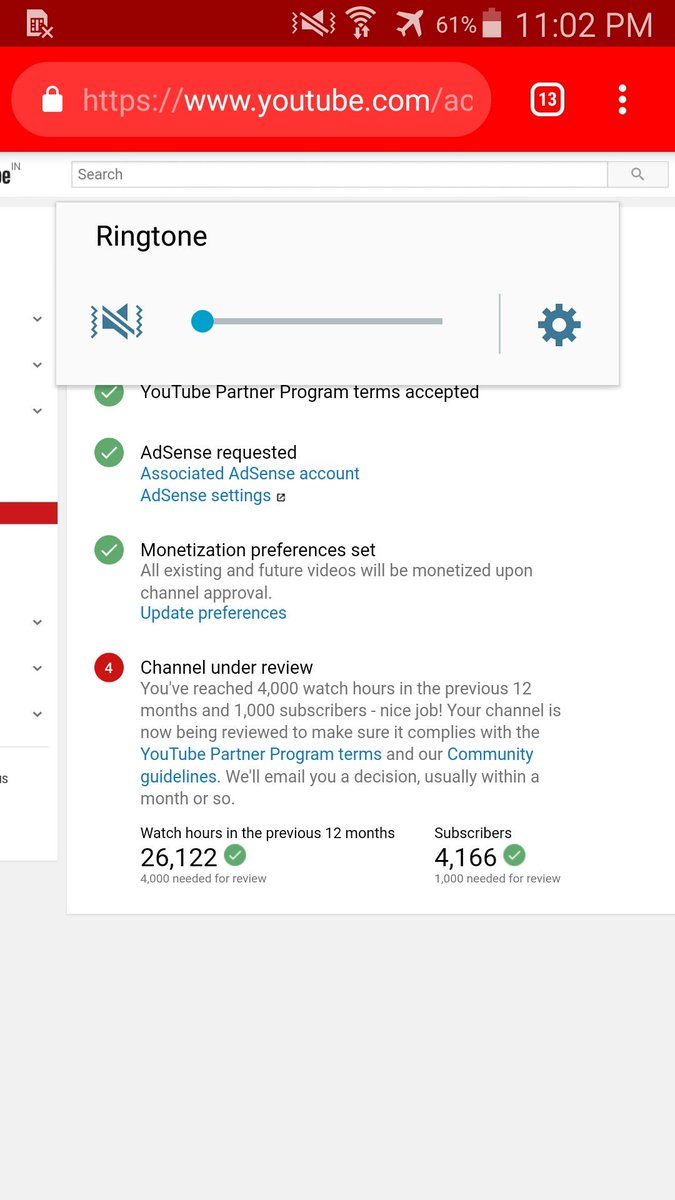The image size is (675, 1200).
Task: Click the Subscribers label
Action: pos(473,833)
